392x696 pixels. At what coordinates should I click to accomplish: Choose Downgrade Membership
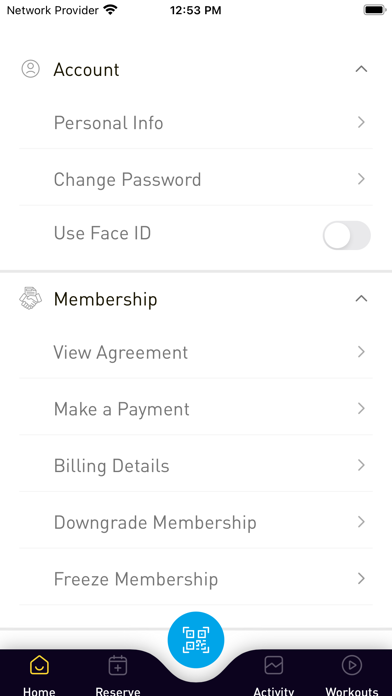[196, 522]
